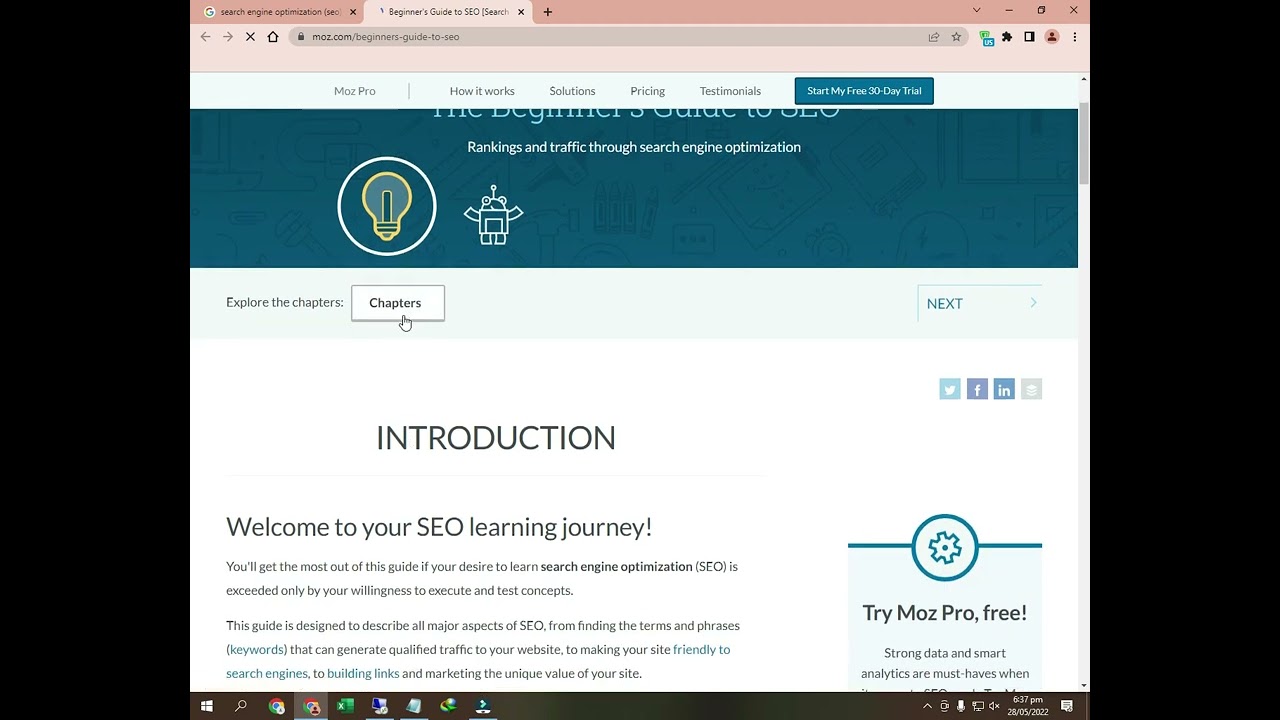The height and width of the screenshot is (720, 1280).
Task: Open the Chrome extensions puzzle icon
Action: click(x=1007, y=37)
